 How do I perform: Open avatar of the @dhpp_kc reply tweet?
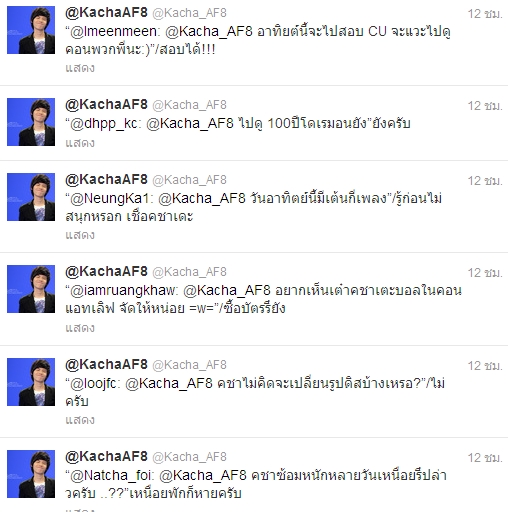[x=31, y=122]
